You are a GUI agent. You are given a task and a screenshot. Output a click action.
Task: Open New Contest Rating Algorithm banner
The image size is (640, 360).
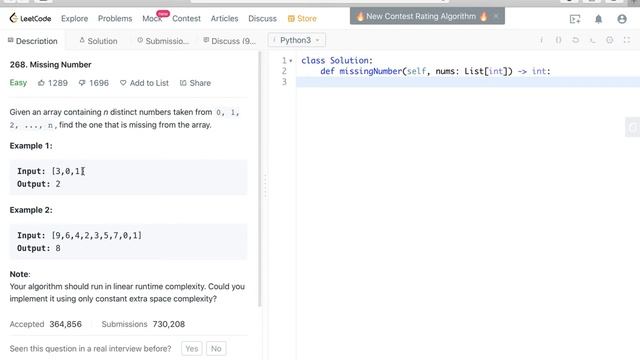tap(421, 16)
